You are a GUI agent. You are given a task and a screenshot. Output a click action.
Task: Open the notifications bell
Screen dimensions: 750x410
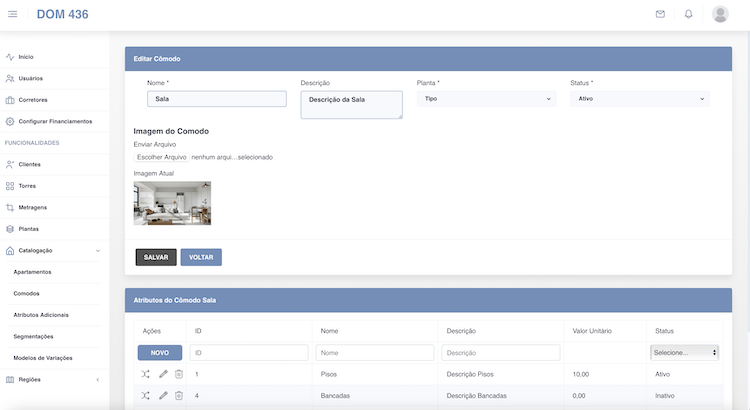(688, 14)
